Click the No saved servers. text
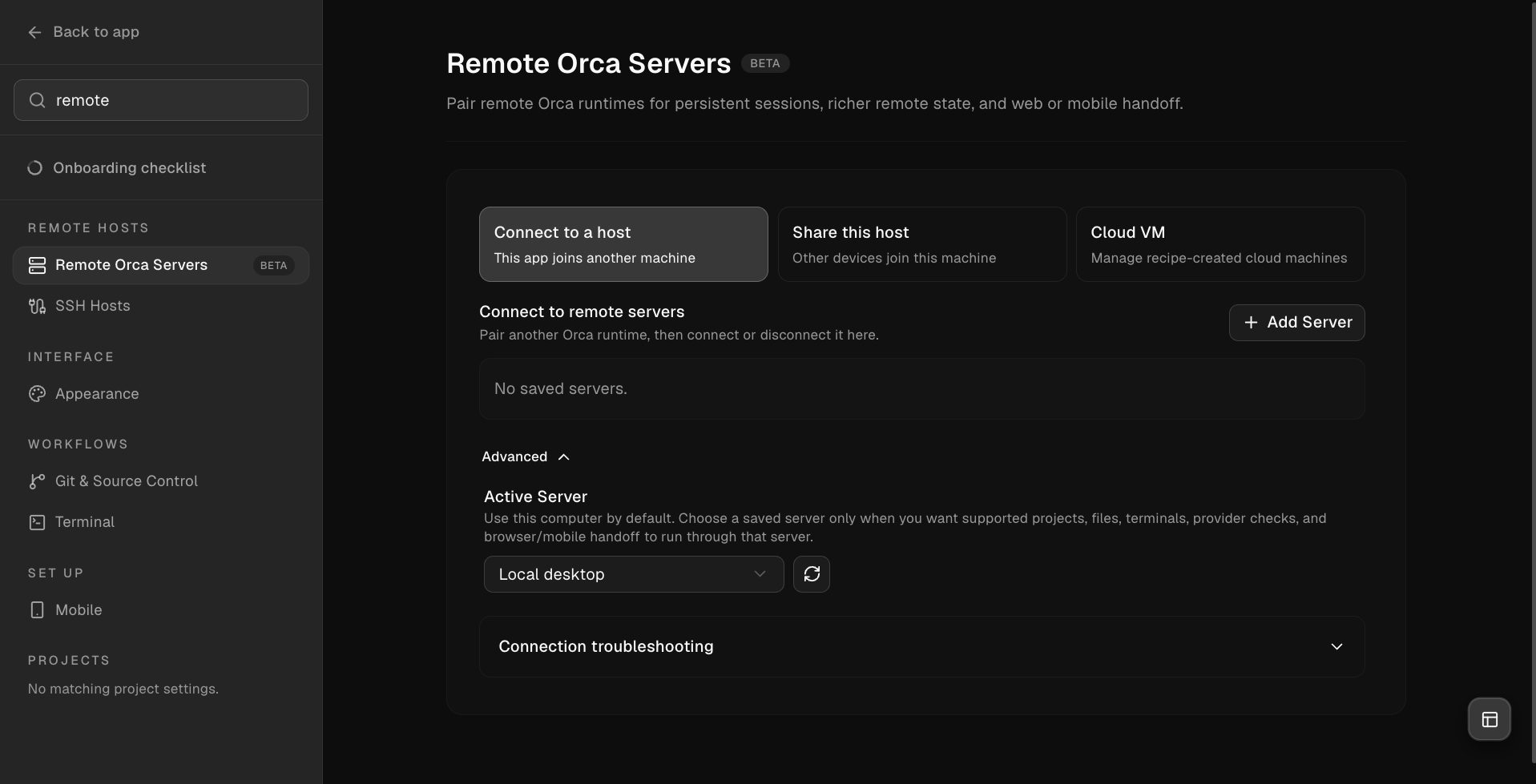The image size is (1536, 784). pos(561,388)
